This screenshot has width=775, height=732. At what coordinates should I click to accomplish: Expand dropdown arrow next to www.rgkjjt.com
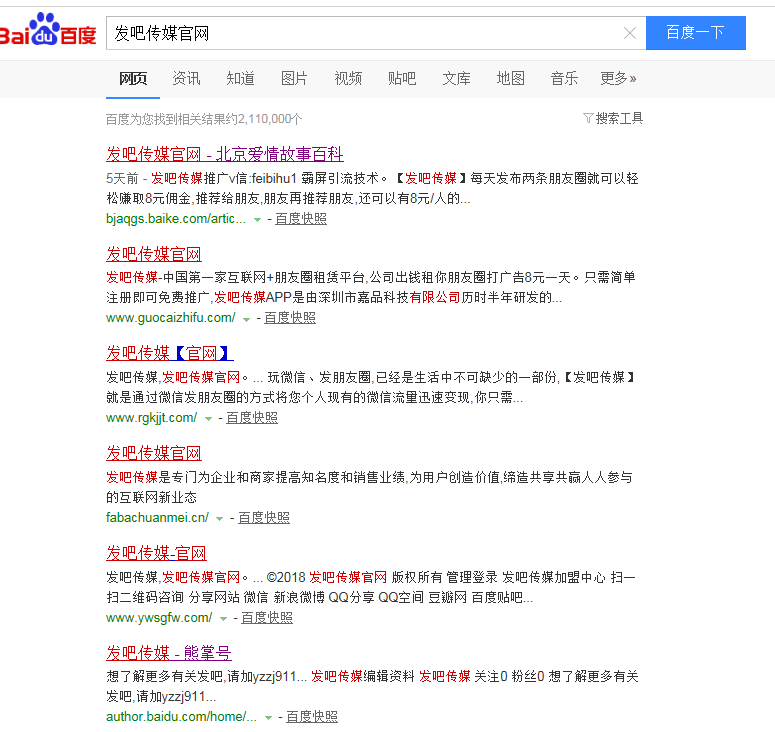208,419
